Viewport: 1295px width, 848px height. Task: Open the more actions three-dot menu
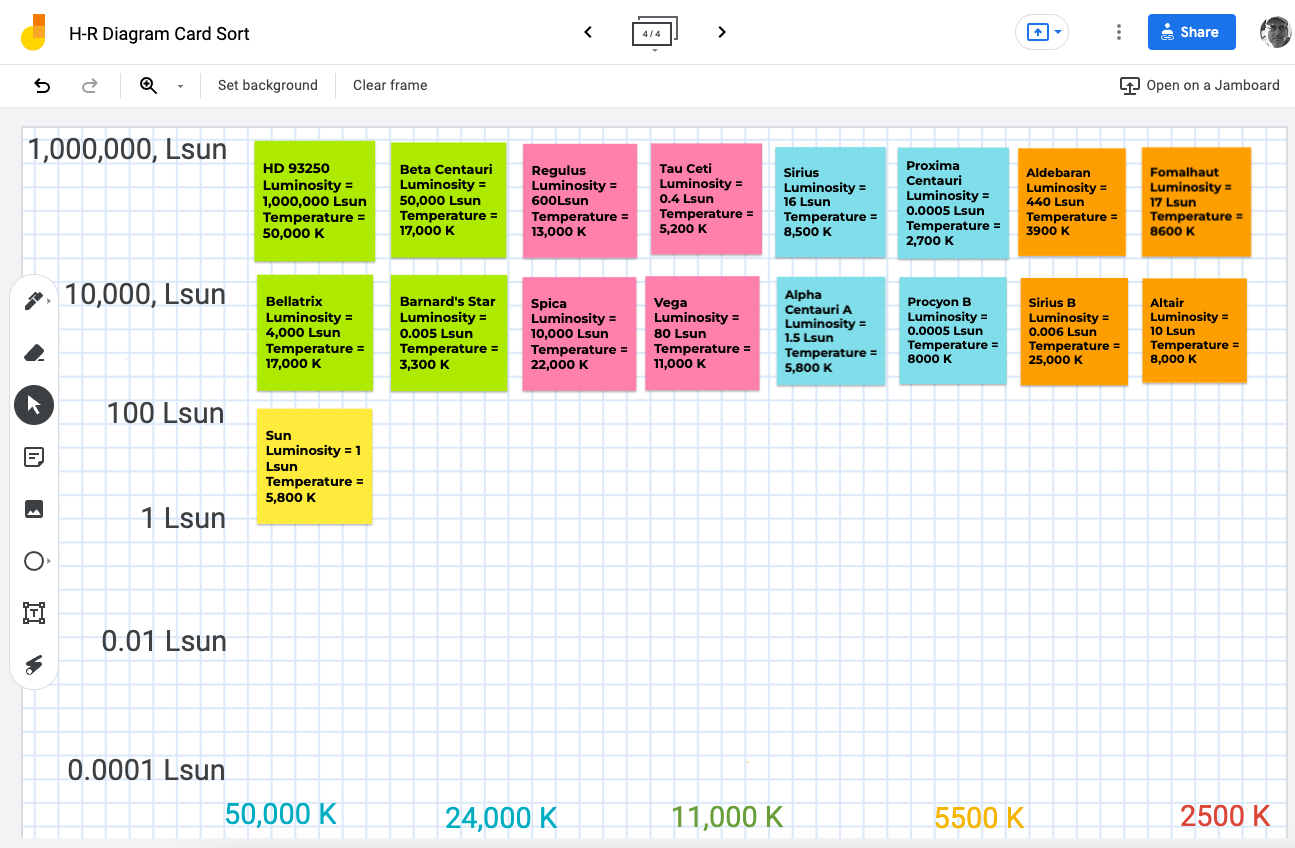tap(1118, 31)
